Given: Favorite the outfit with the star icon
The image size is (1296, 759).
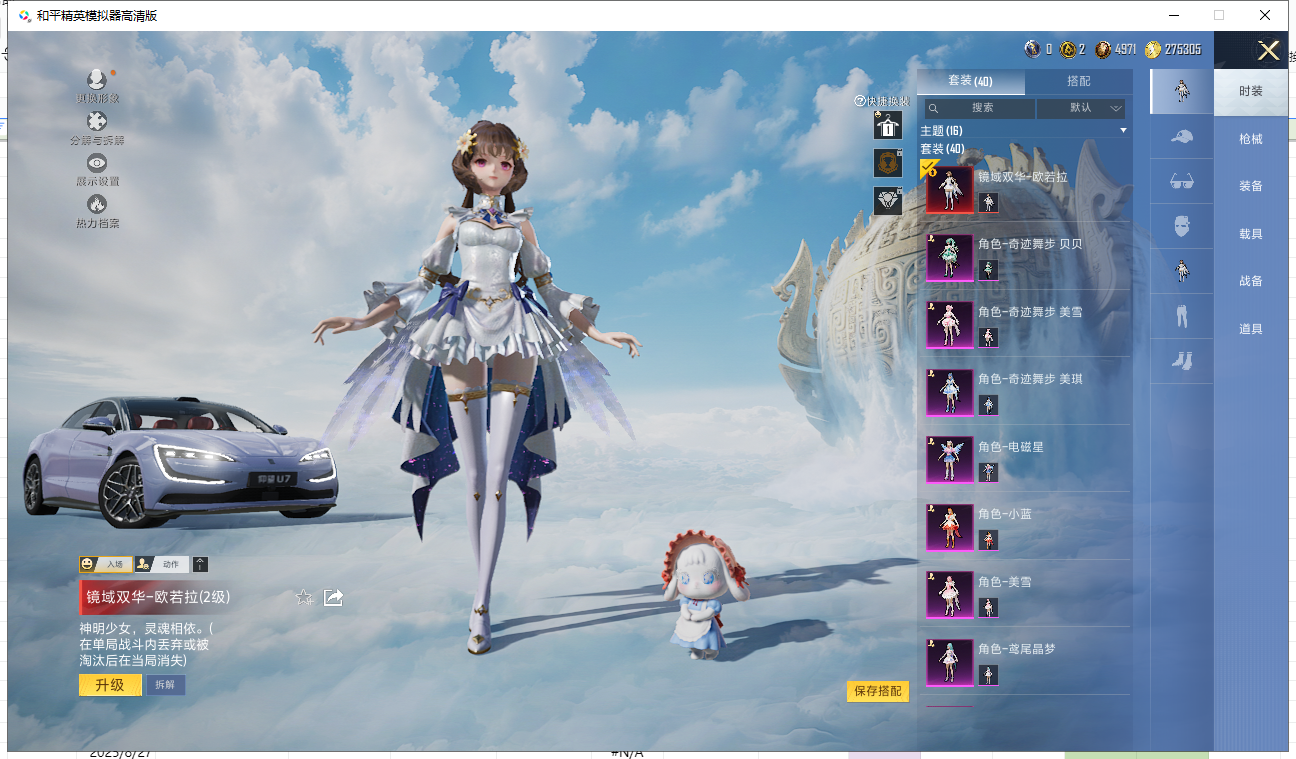Looking at the screenshot, I should (x=305, y=597).
